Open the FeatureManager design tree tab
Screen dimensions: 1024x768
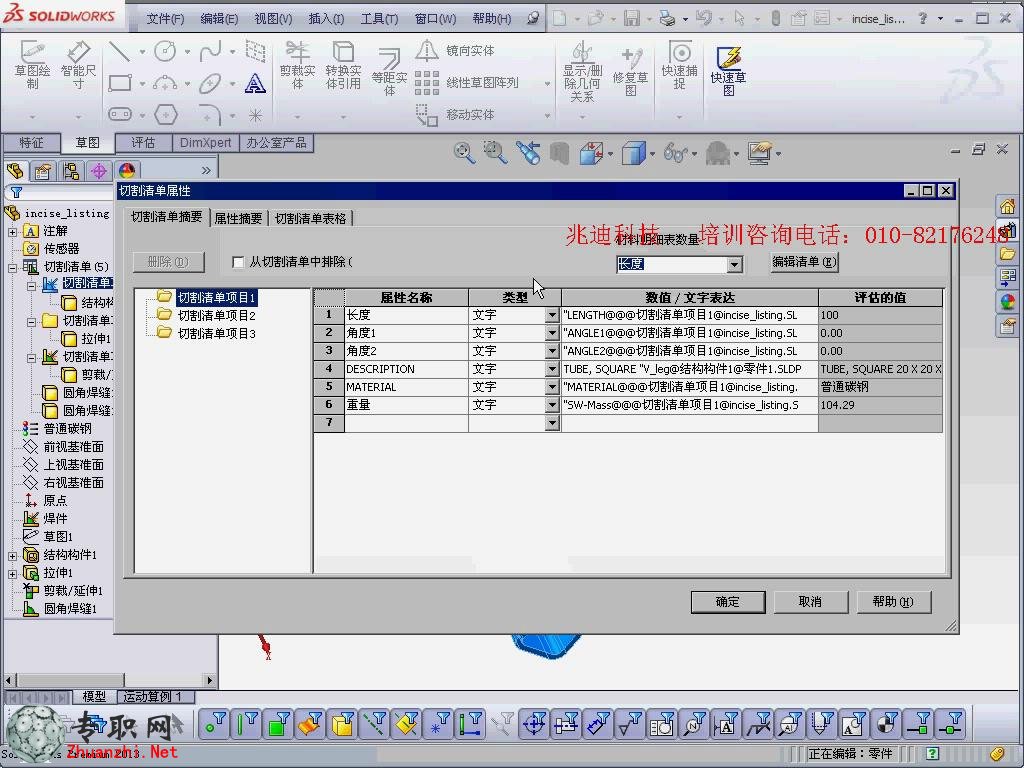[x=15, y=171]
